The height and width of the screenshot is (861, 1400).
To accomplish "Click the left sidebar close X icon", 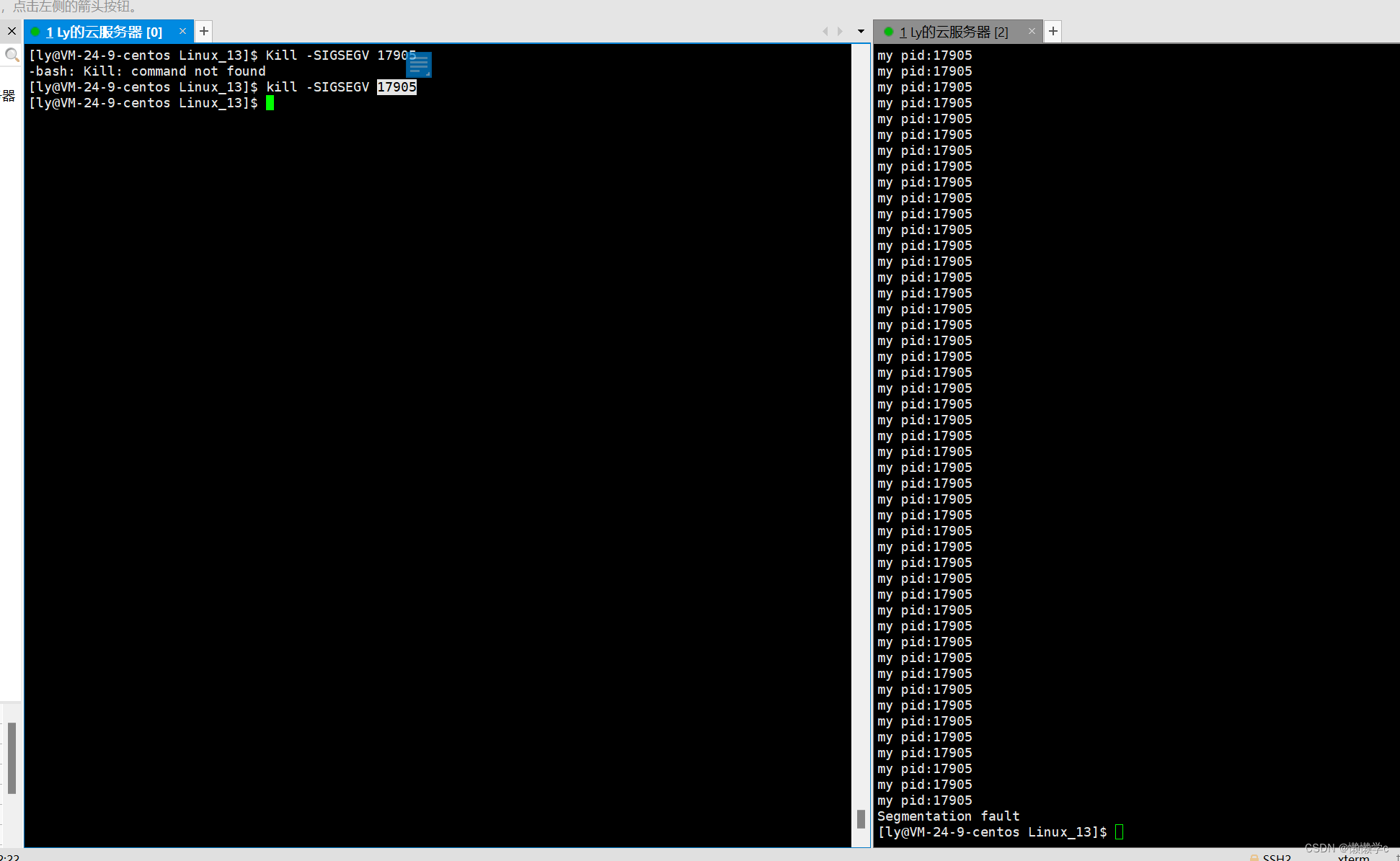I will 12,31.
